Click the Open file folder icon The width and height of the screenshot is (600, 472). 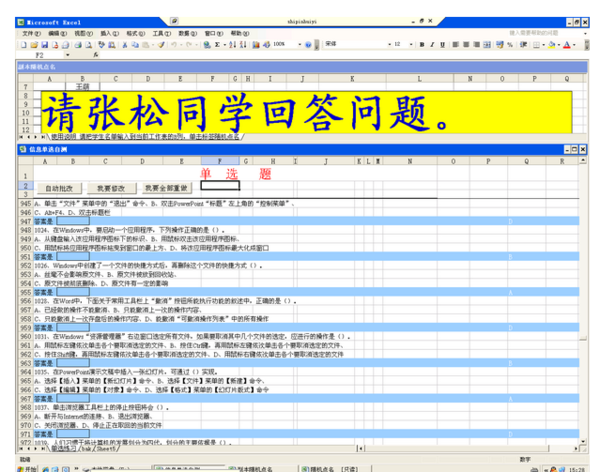coord(34,45)
